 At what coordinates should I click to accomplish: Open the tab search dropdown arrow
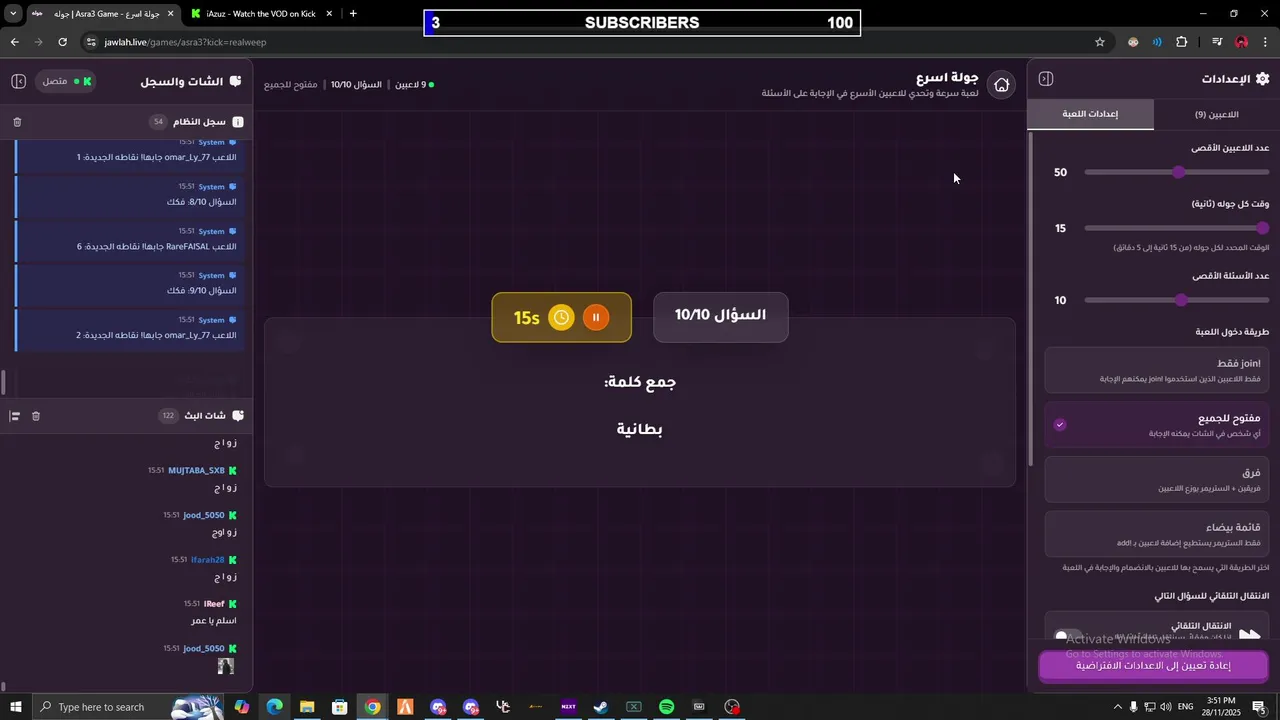click(13, 14)
